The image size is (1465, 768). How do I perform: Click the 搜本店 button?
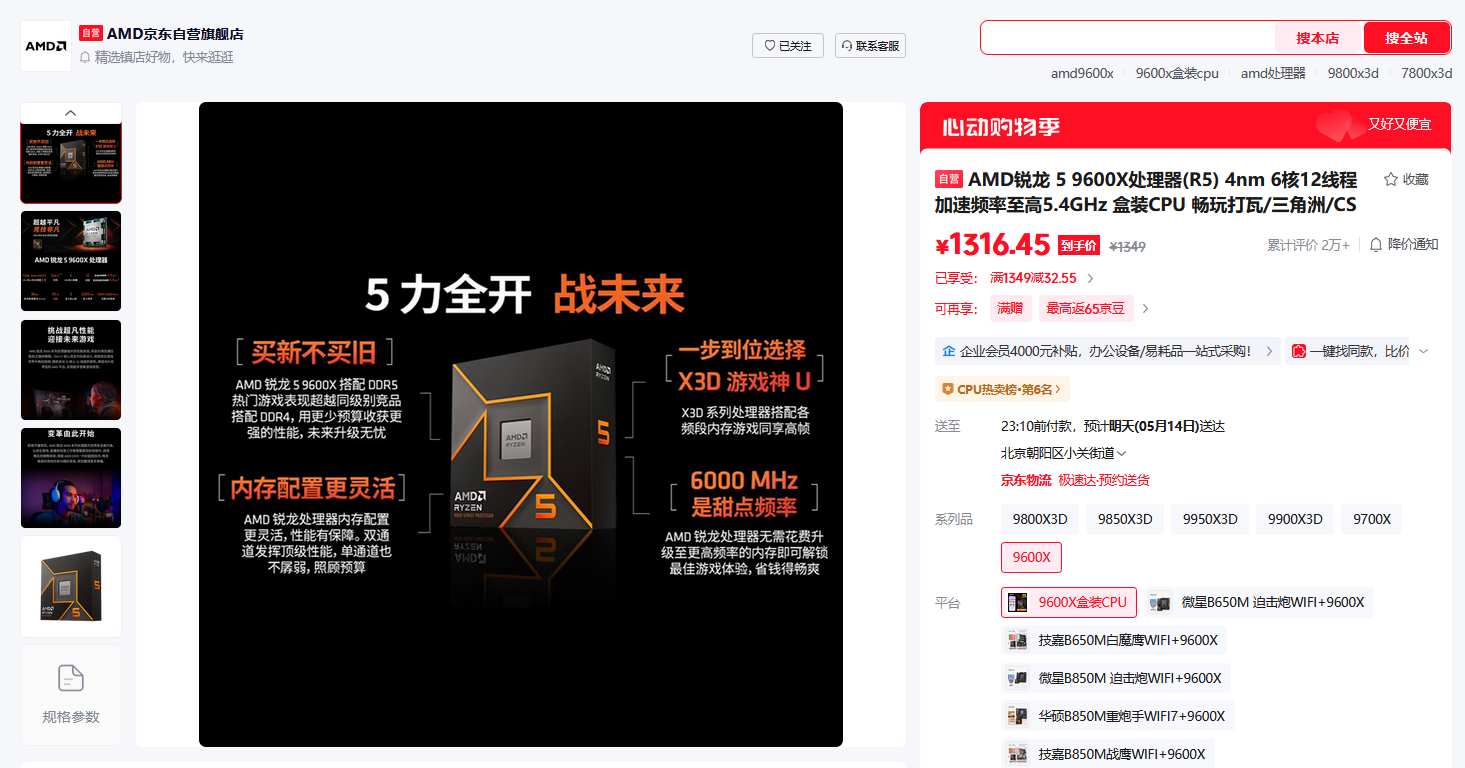point(1318,38)
